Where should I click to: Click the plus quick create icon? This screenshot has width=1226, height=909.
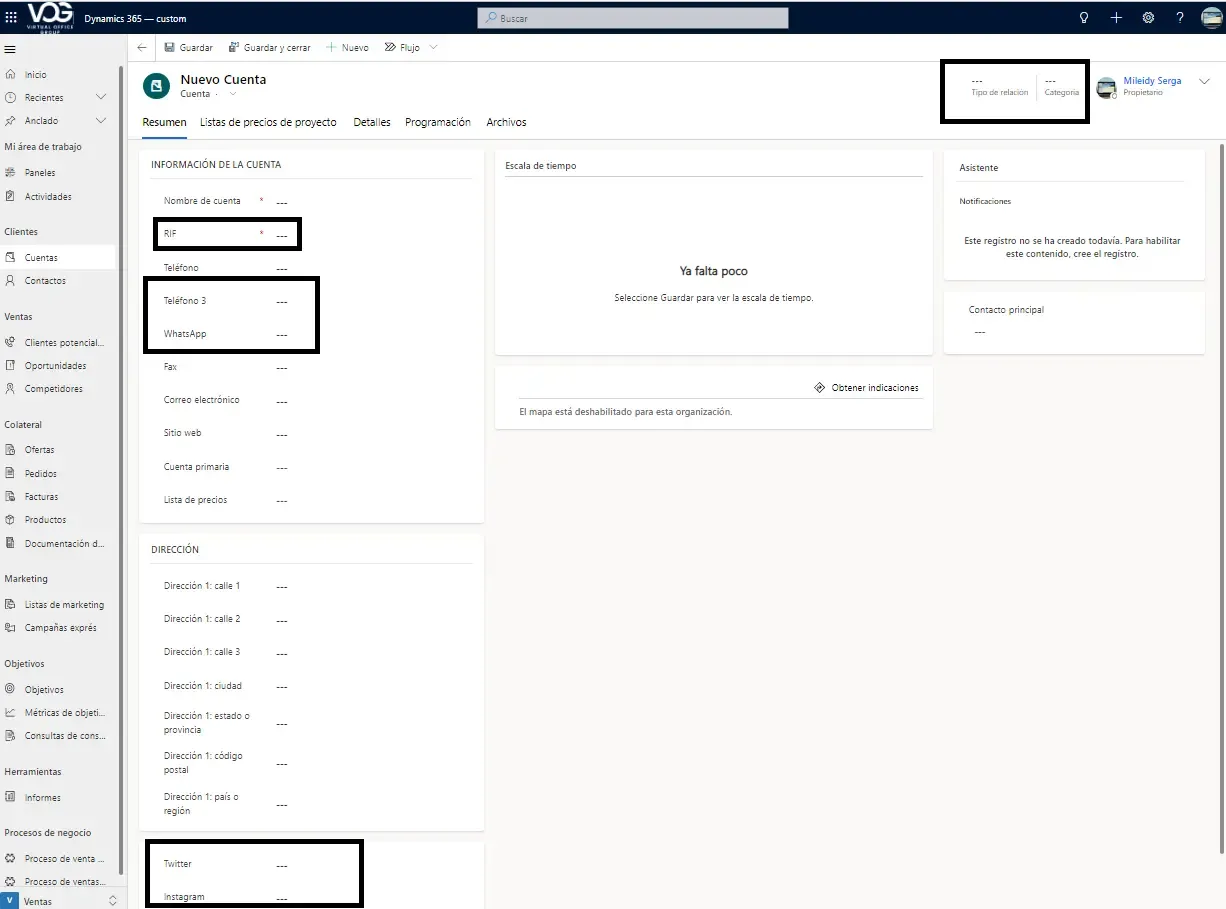[1116, 18]
